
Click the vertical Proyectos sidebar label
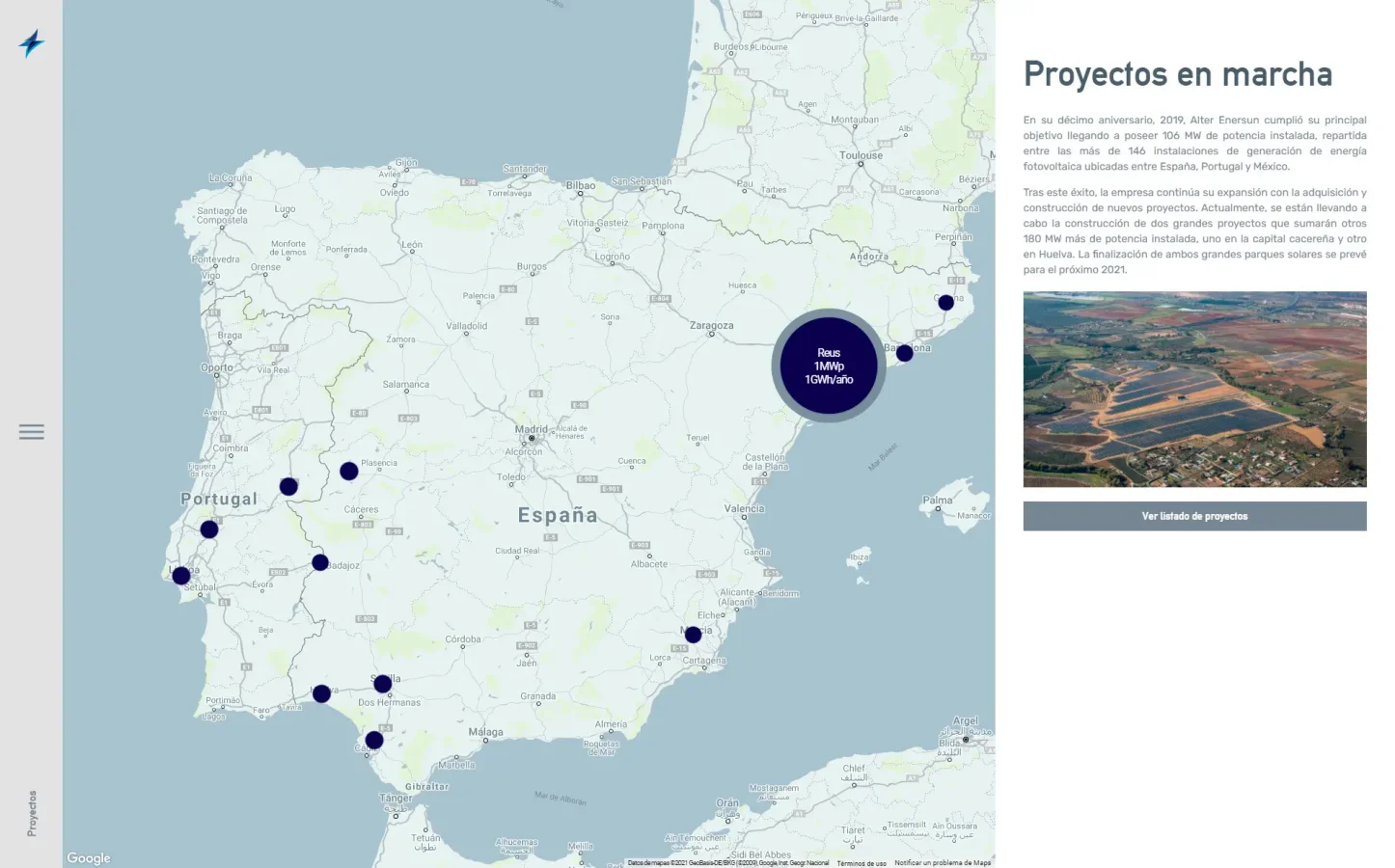(x=32, y=813)
